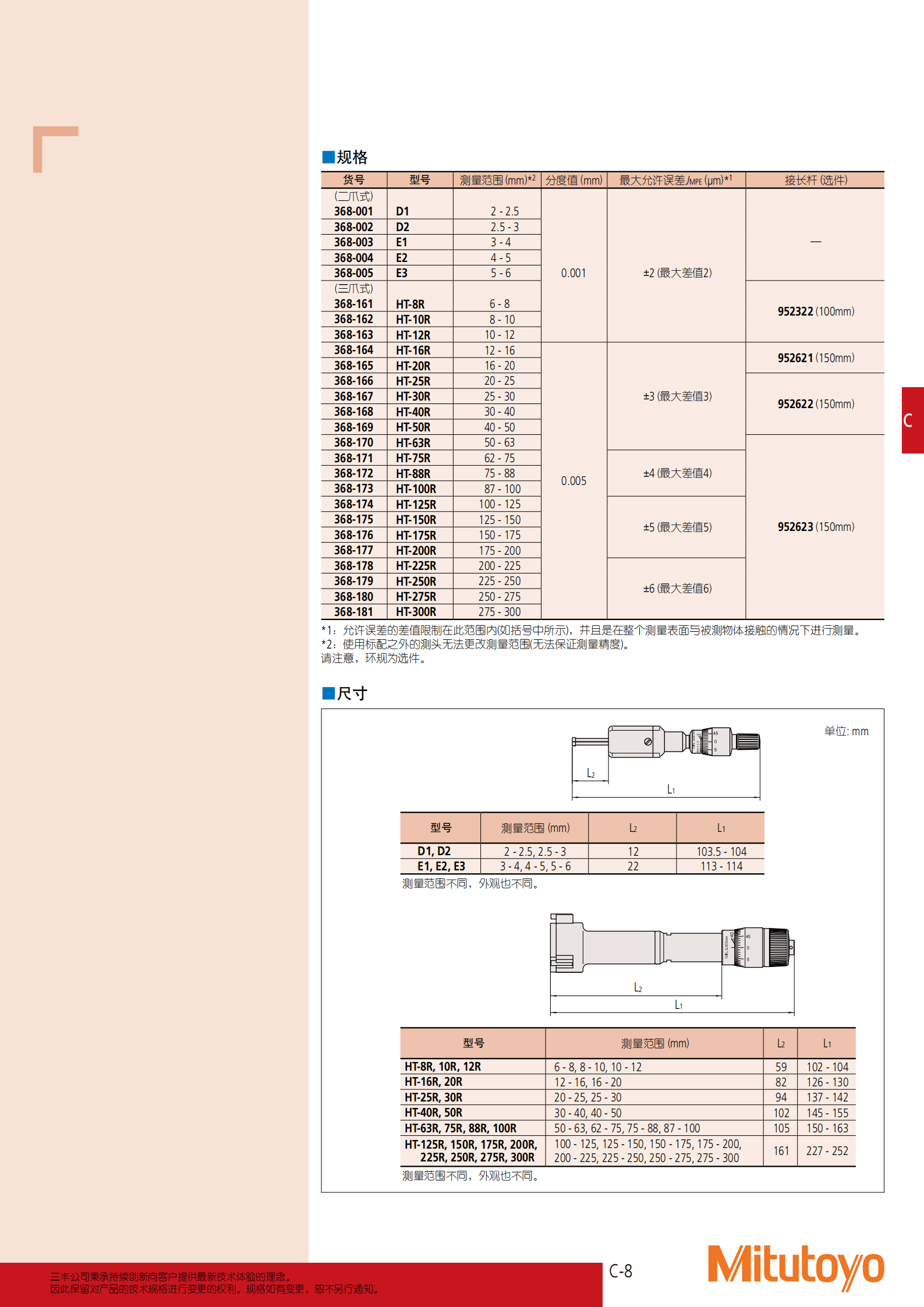924x1307 pixels.
Task: Click the 货号 column header
Action: 353,180
